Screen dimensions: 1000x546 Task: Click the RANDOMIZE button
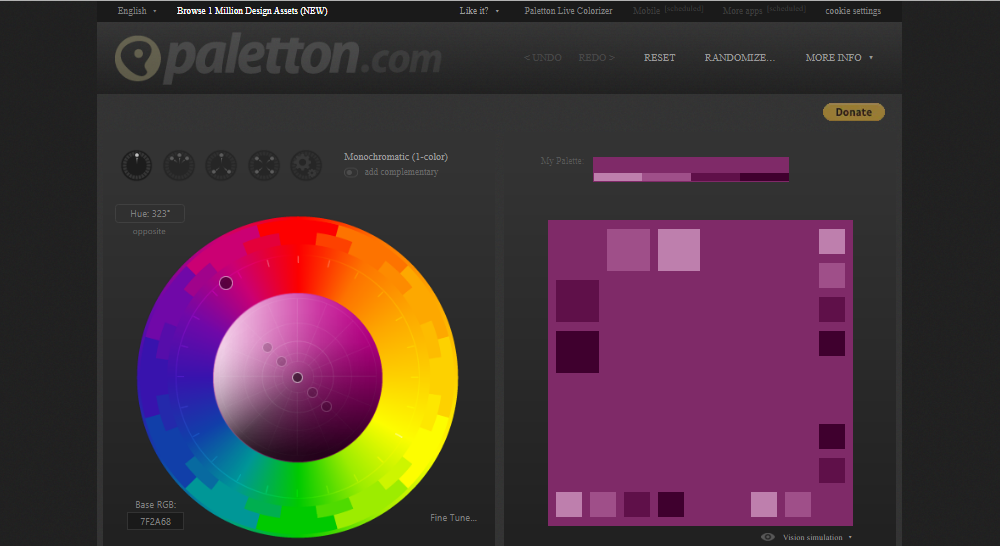(x=740, y=57)
